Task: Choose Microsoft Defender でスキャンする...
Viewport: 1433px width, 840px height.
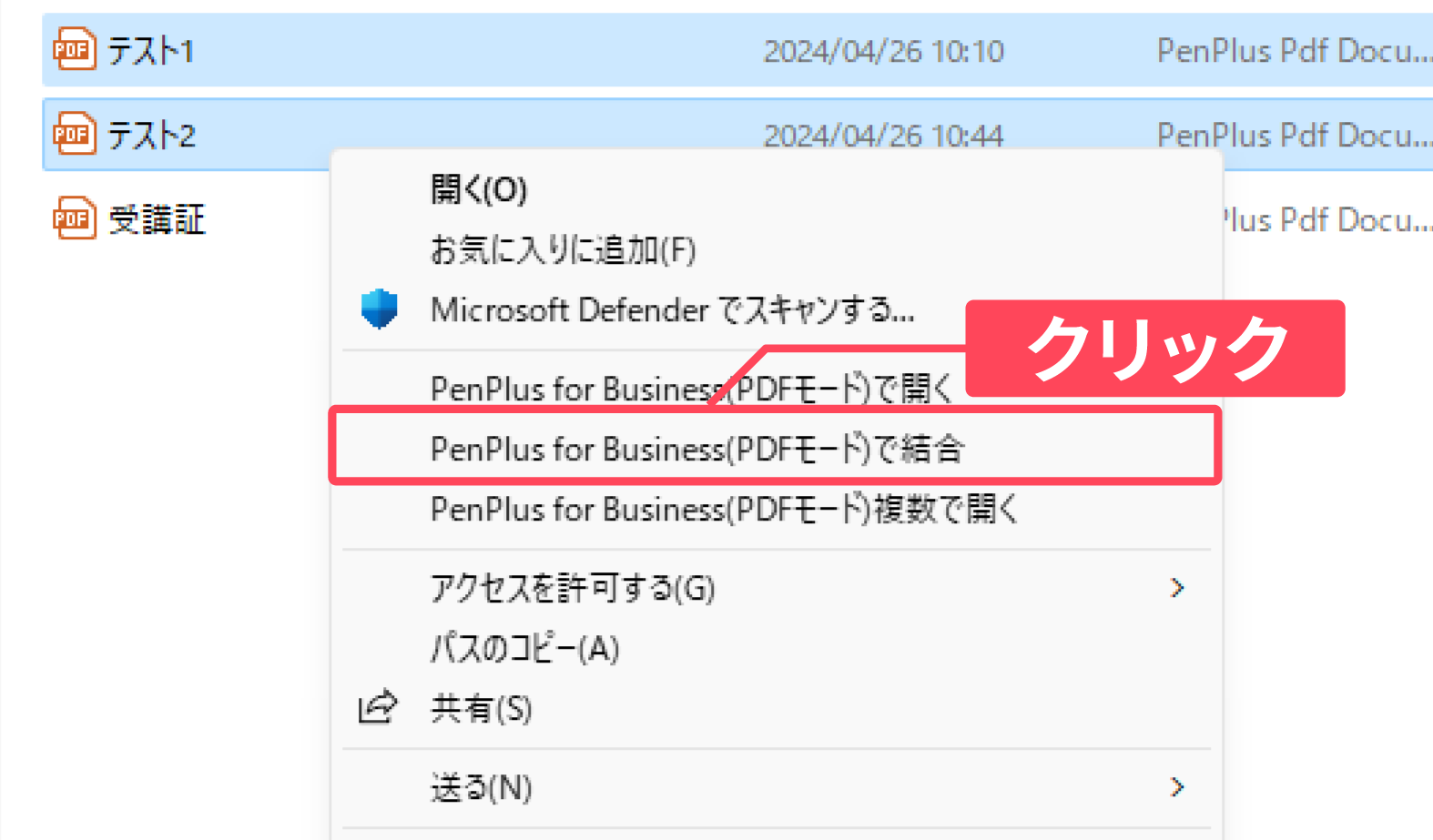Action: (672, 310)
